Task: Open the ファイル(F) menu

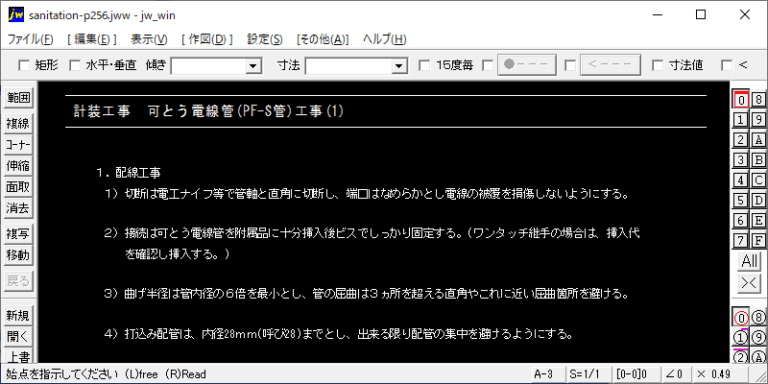Action: pos(30,40)
